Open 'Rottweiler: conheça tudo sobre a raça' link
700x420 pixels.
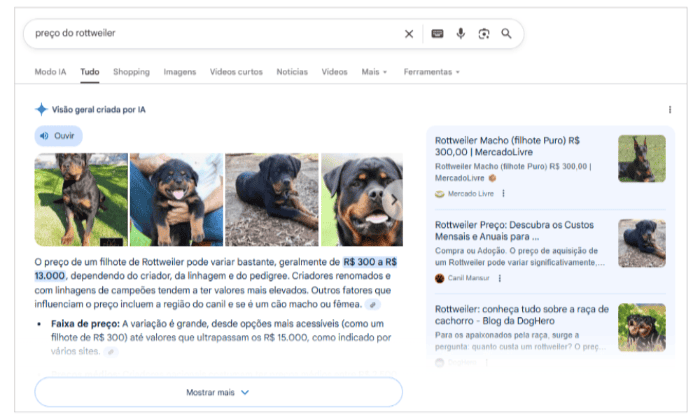tap(521, 315)
